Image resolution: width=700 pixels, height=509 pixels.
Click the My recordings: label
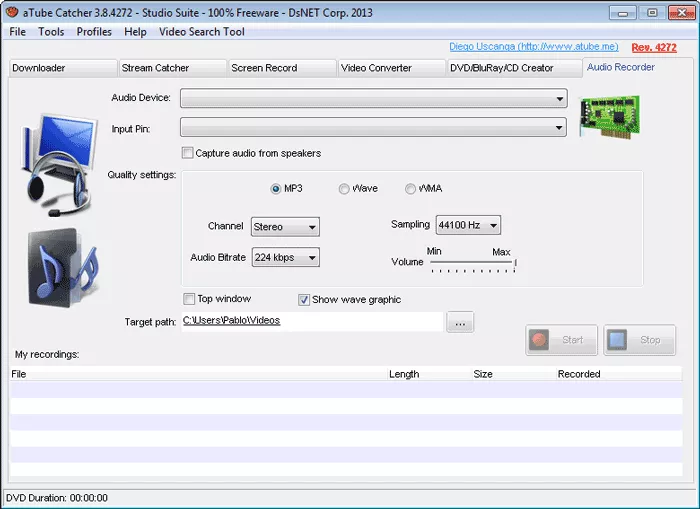click(47, 355)
